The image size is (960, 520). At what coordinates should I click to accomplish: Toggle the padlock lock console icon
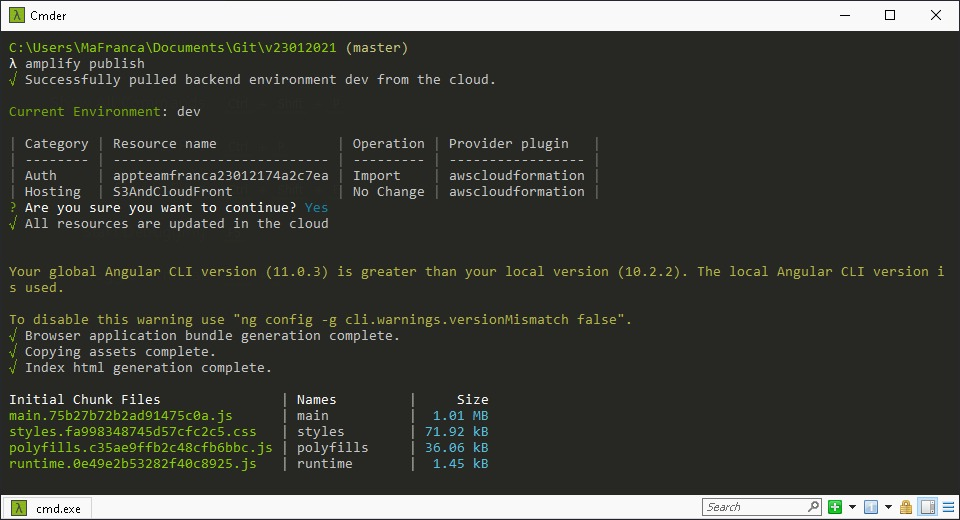pyautogui.click(x=906, y=507)
